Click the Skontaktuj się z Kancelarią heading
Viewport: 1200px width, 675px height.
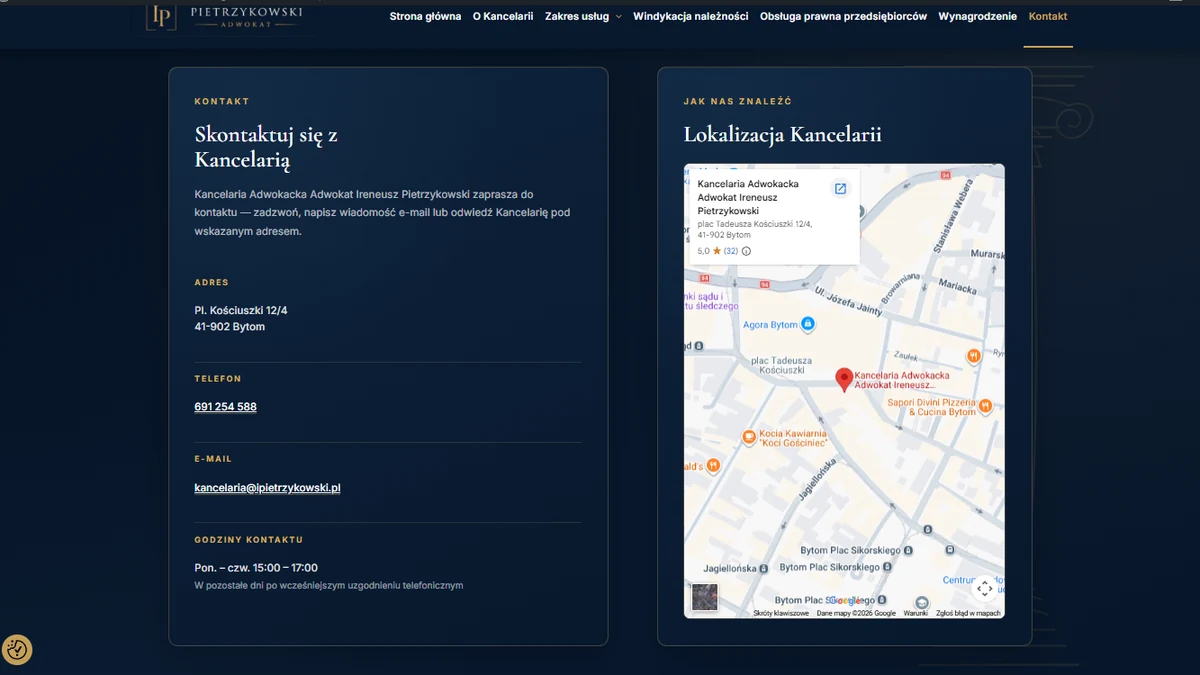tap(266, 147)
